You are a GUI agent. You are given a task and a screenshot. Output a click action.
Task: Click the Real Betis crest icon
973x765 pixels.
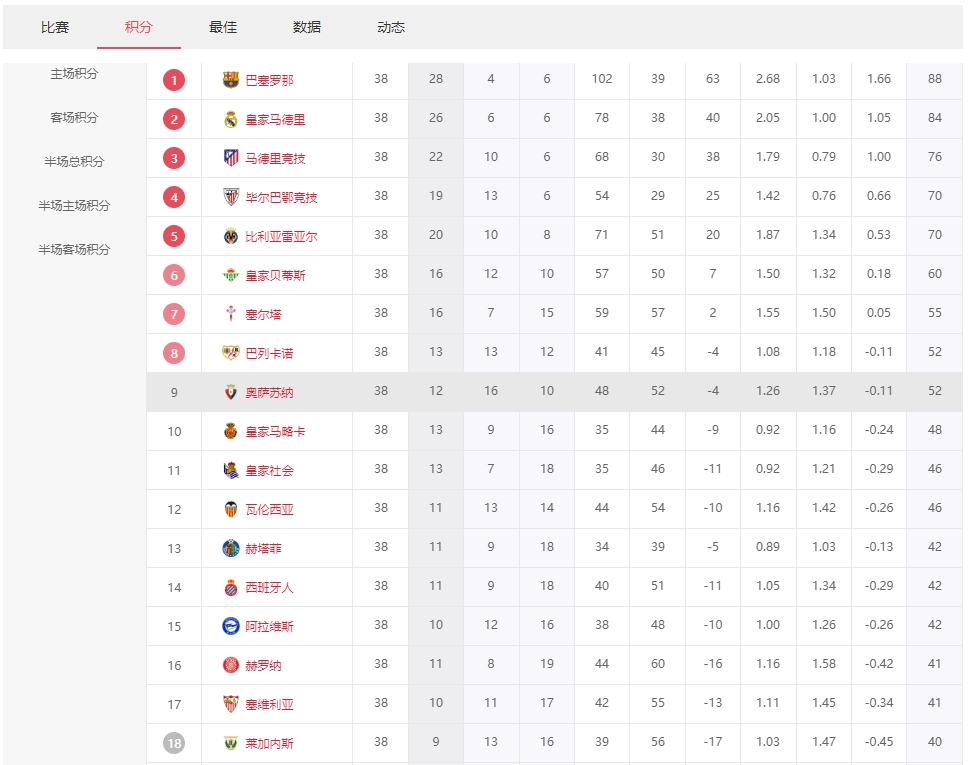pyautogui.click(x=231, y=275)
